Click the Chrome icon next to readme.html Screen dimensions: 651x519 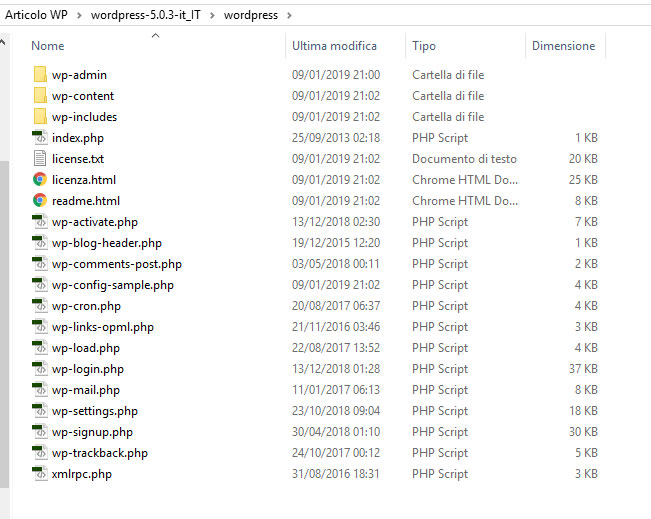pos(40,201)
